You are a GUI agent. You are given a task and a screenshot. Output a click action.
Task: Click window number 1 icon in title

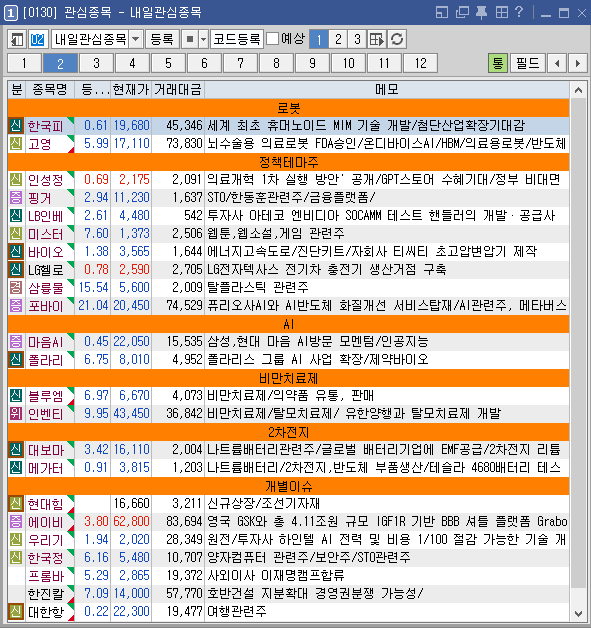[11, 13]
